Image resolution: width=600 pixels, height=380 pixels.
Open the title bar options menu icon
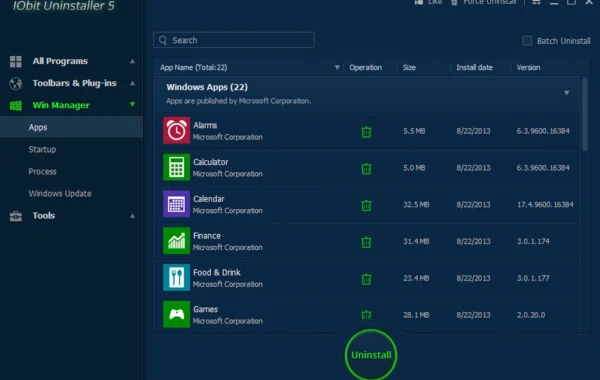[x=536, y=2]
